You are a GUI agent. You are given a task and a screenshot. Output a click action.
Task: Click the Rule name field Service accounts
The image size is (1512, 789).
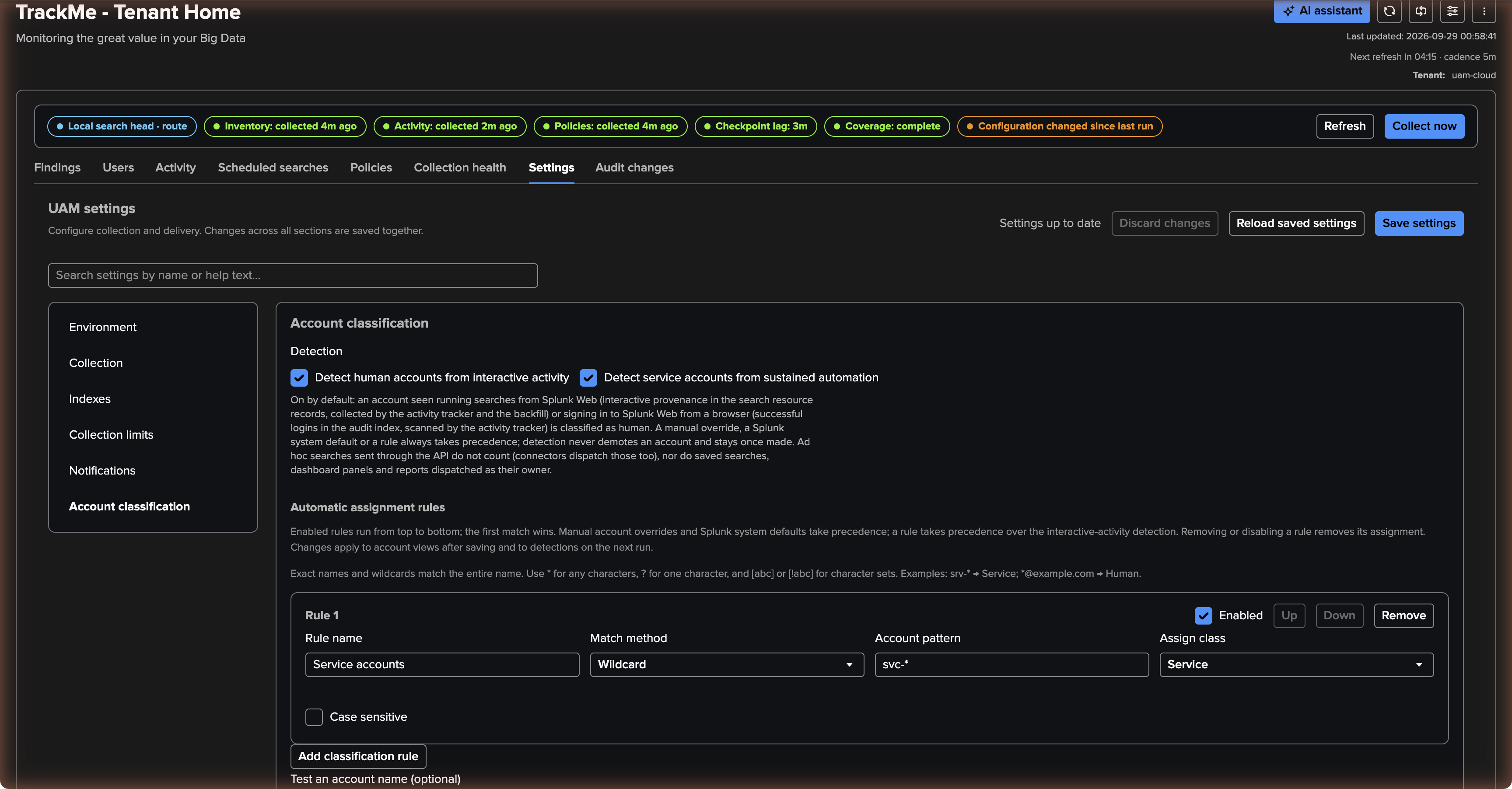442,665
